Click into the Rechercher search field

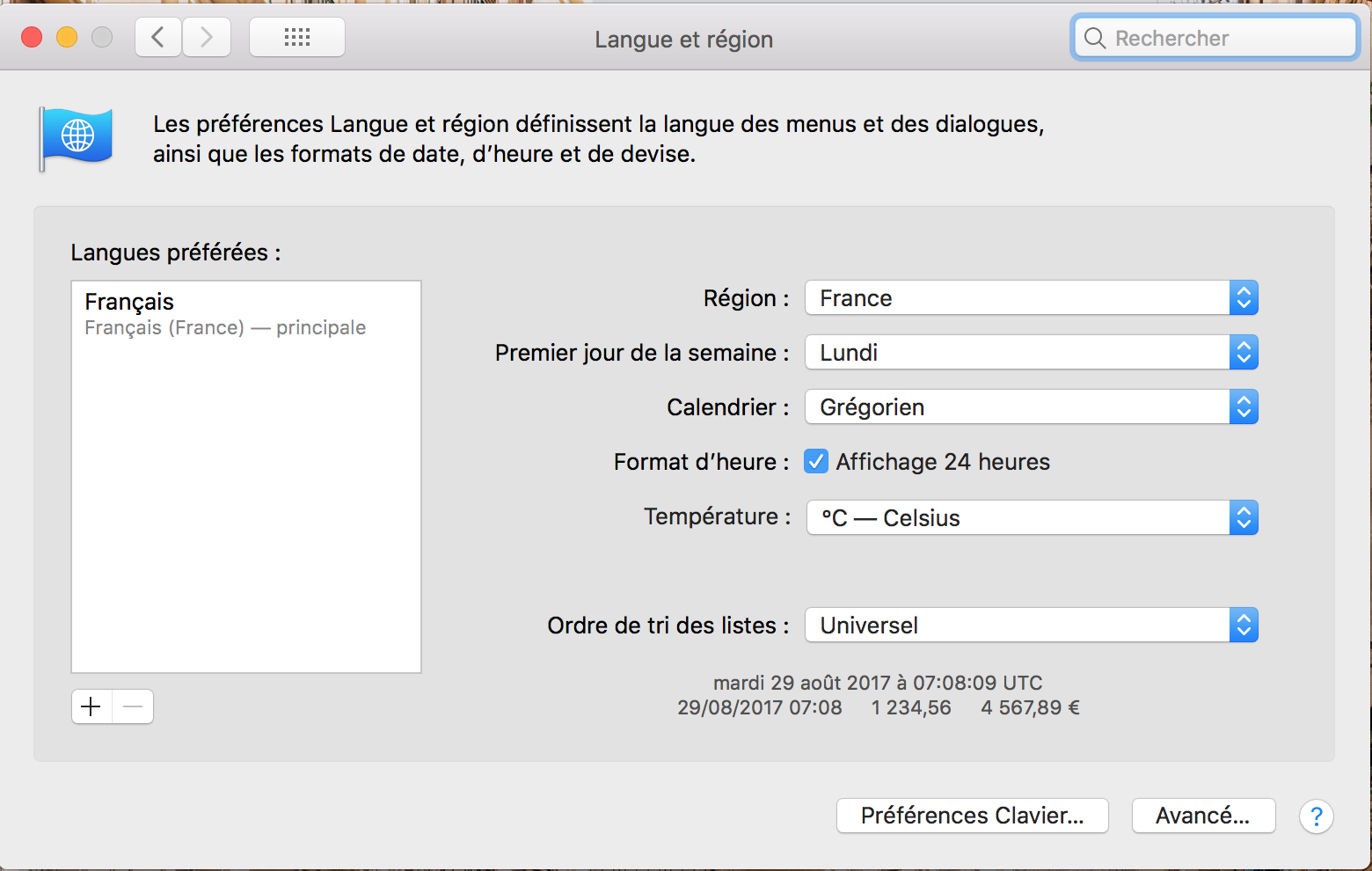click(x=1215, y=38)
